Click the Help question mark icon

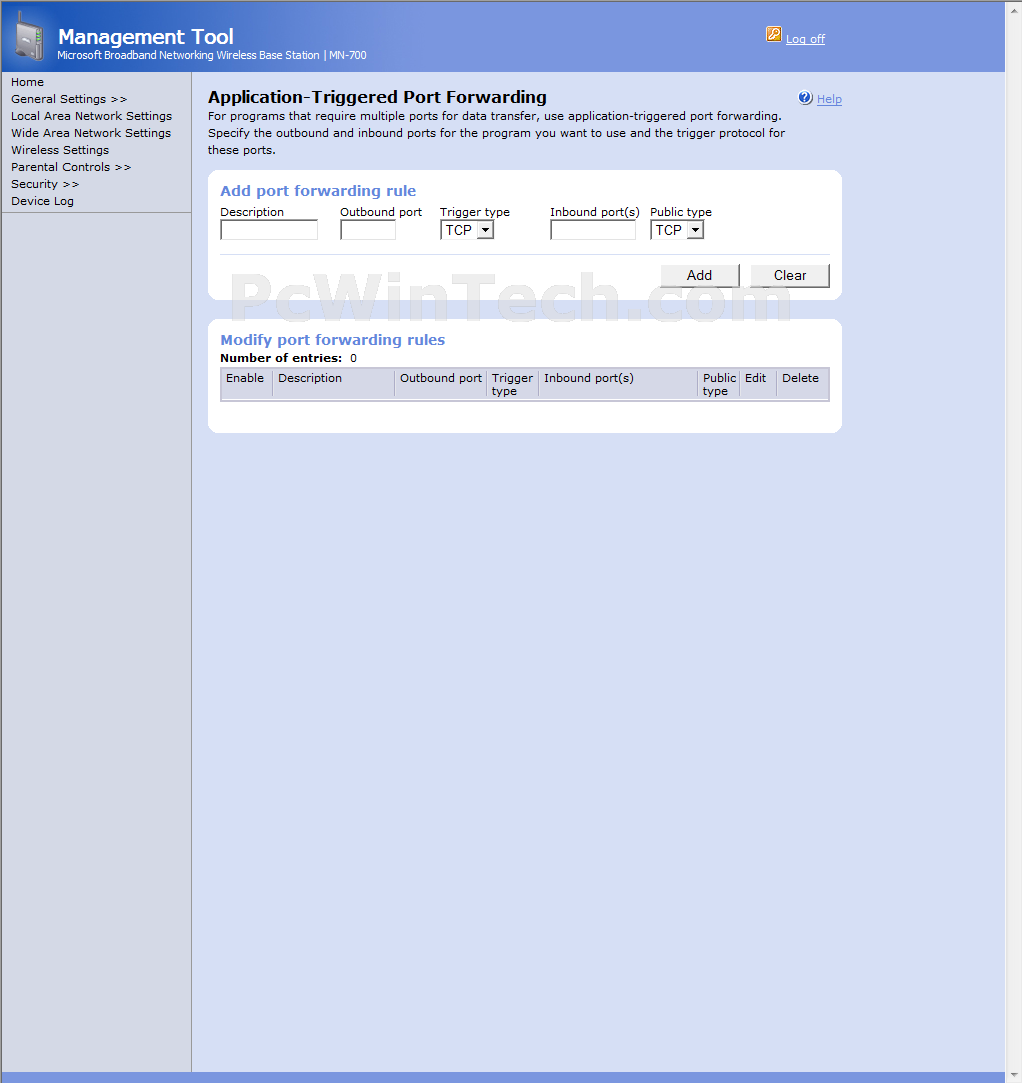coord(805,98)
